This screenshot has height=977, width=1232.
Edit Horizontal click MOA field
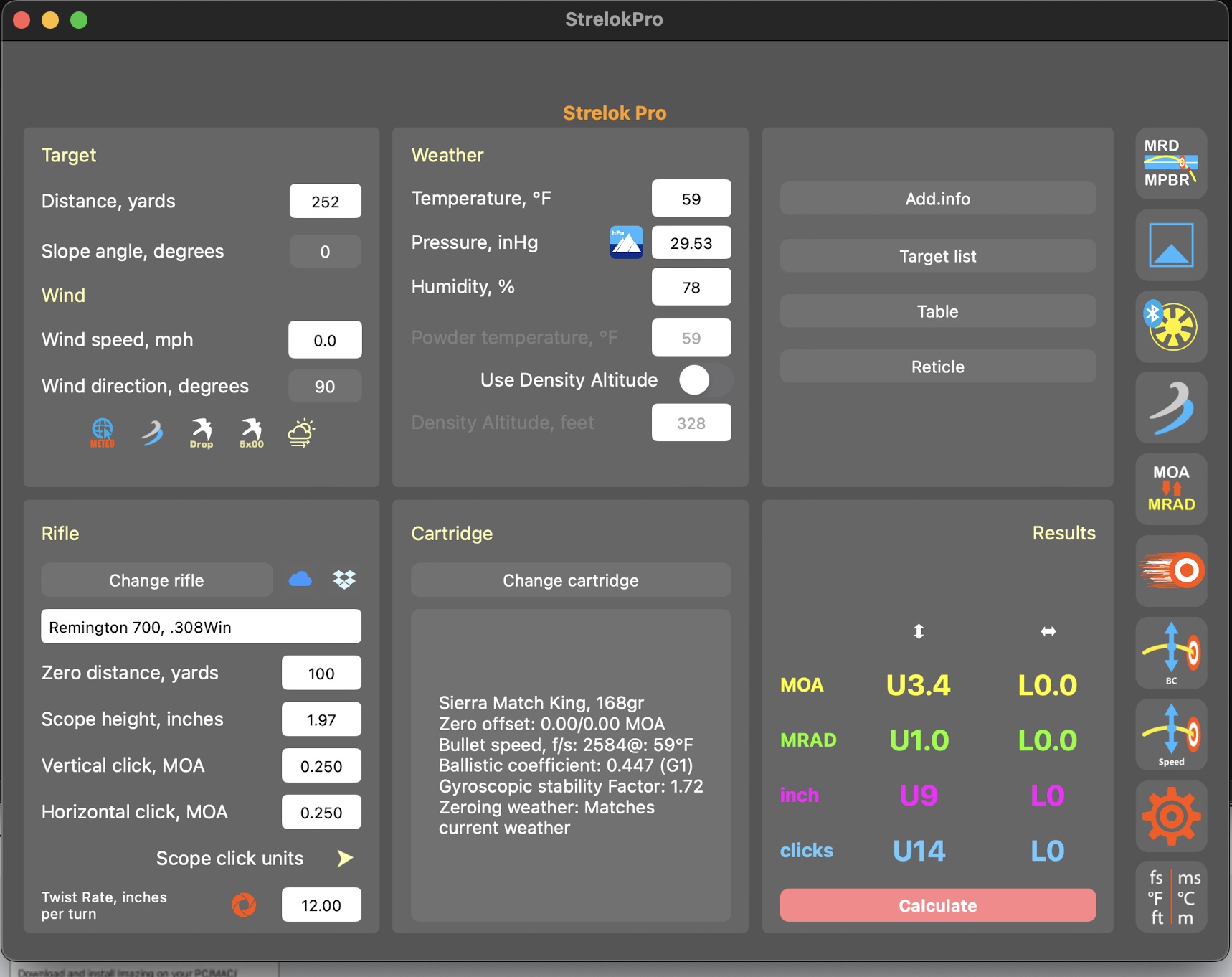[321, 813]
